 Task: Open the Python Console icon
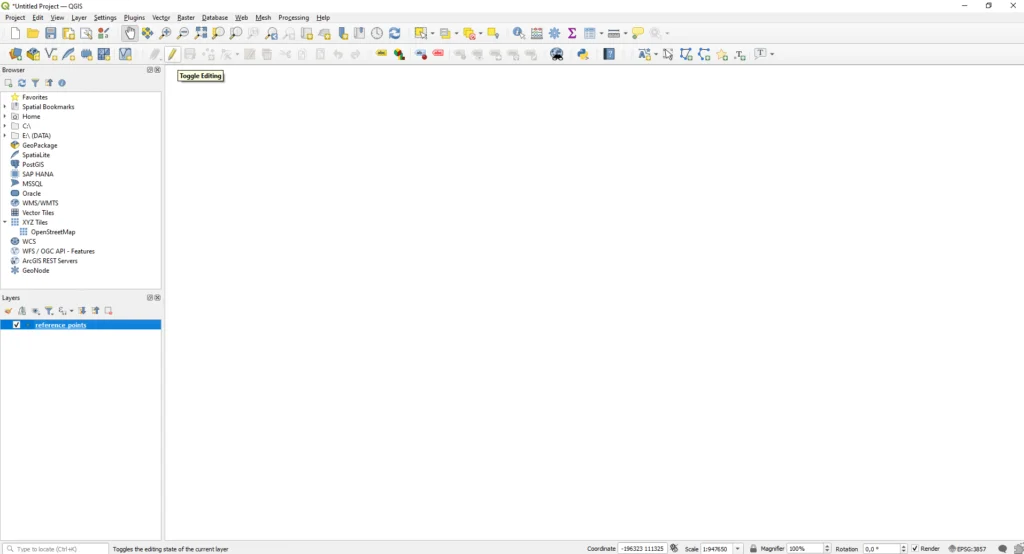[x=583, y=54]
